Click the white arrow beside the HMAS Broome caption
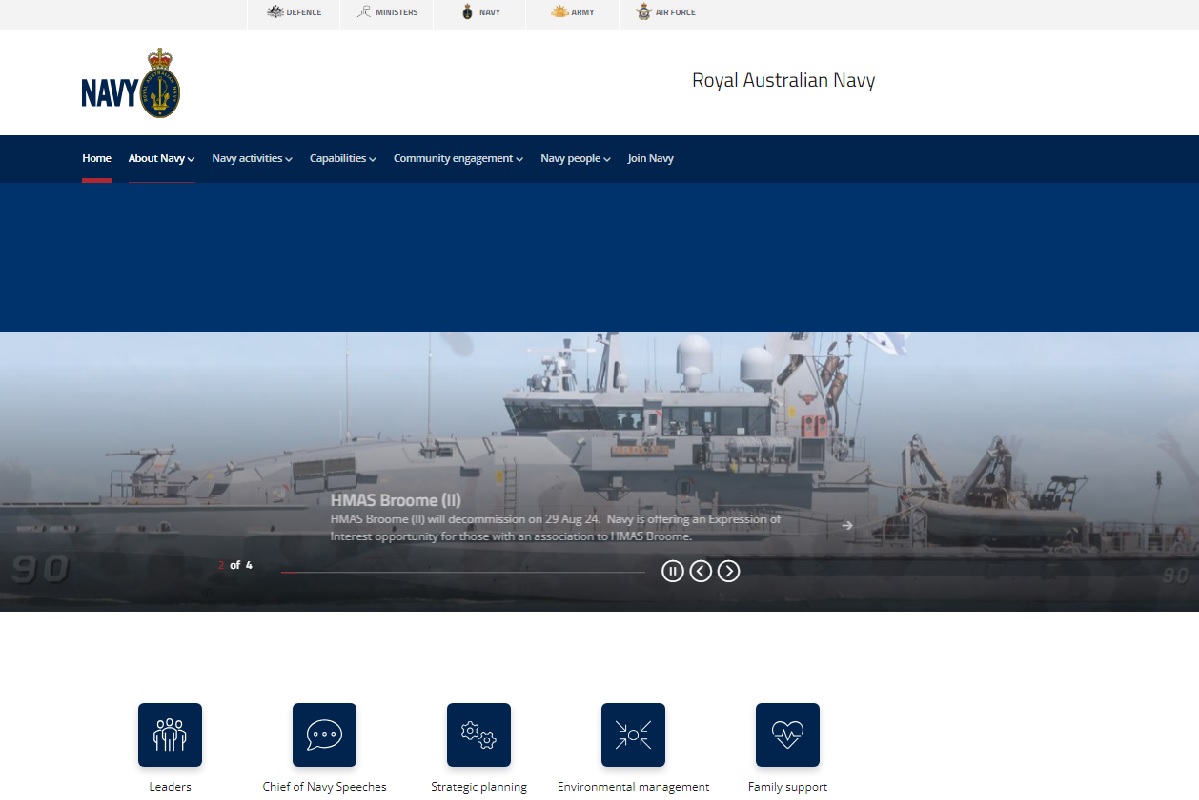Screen dimensions: 1199x800 (847, 525)
